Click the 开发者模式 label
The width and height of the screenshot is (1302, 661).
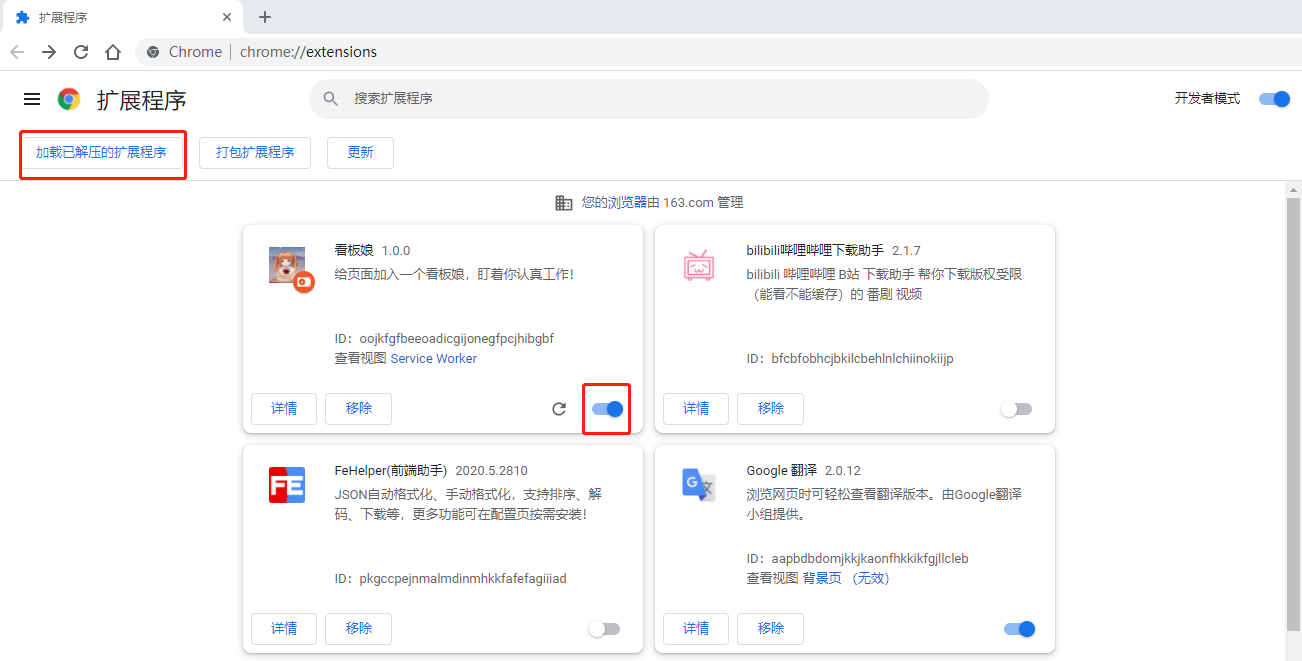[x=1207, y=99]
